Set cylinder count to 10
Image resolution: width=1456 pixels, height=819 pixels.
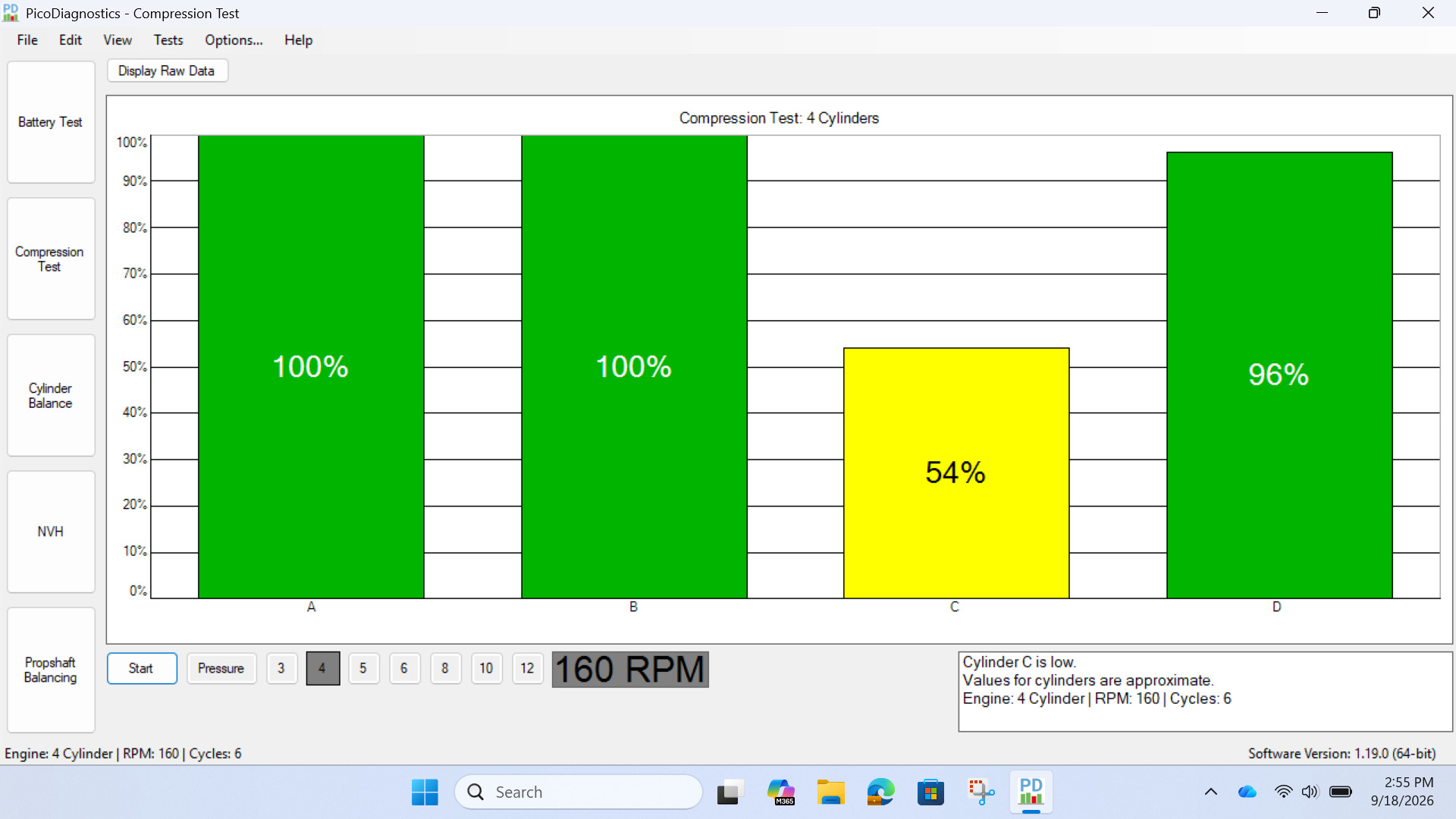486,668
